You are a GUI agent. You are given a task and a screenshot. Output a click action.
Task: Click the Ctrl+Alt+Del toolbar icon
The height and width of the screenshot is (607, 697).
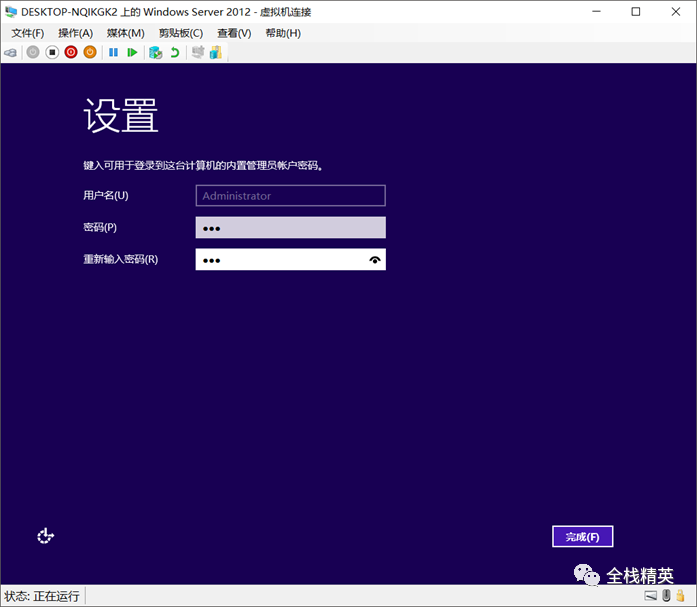pos(11,53)
